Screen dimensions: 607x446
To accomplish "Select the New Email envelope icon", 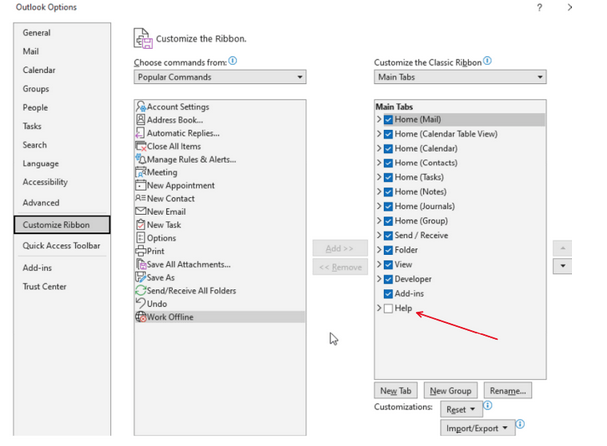I will [141, 211].
